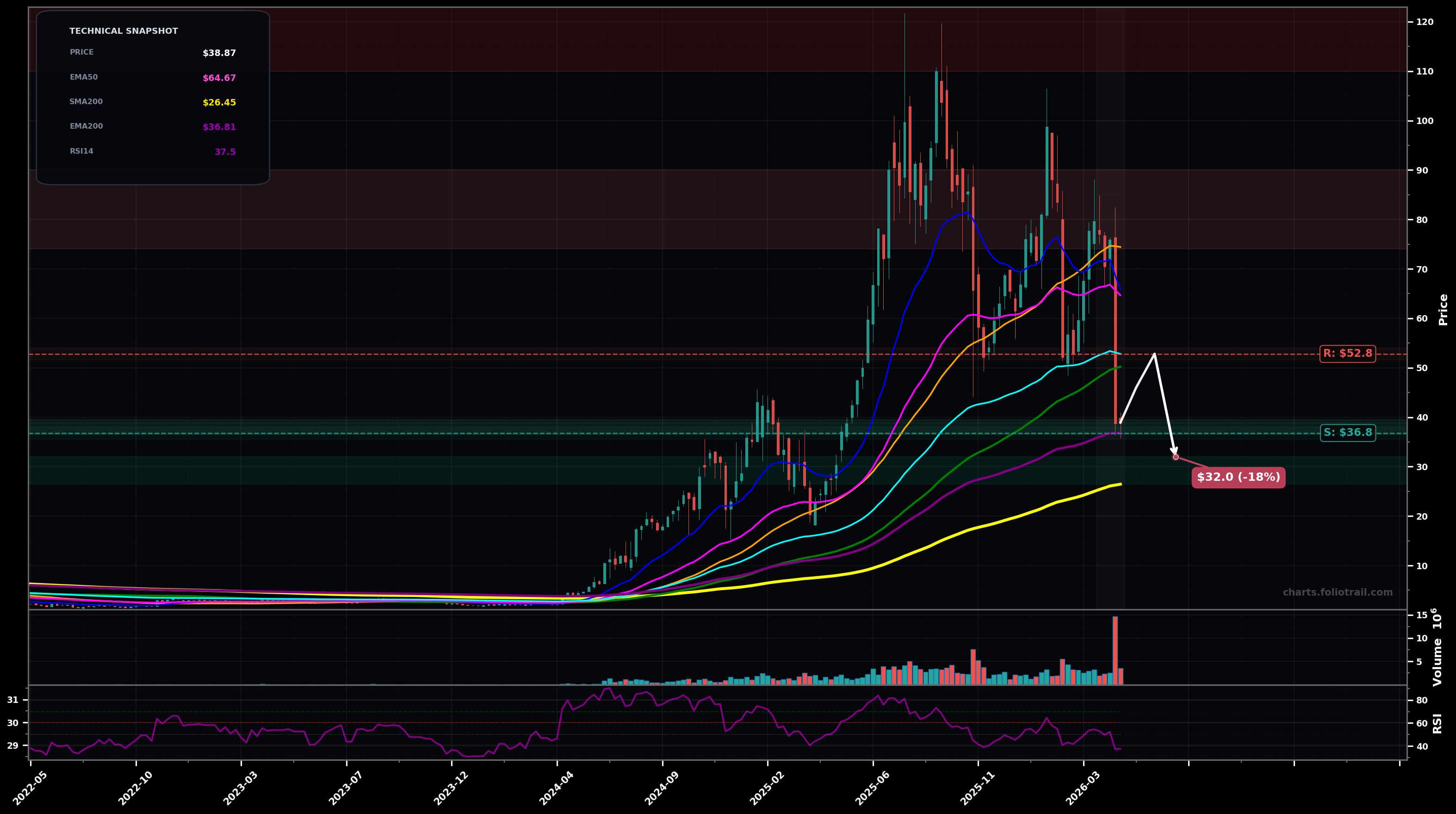Click the EMA50 label in snapshot panel
The height and width of the screenshot is (814, 1456).
[84, 77]
